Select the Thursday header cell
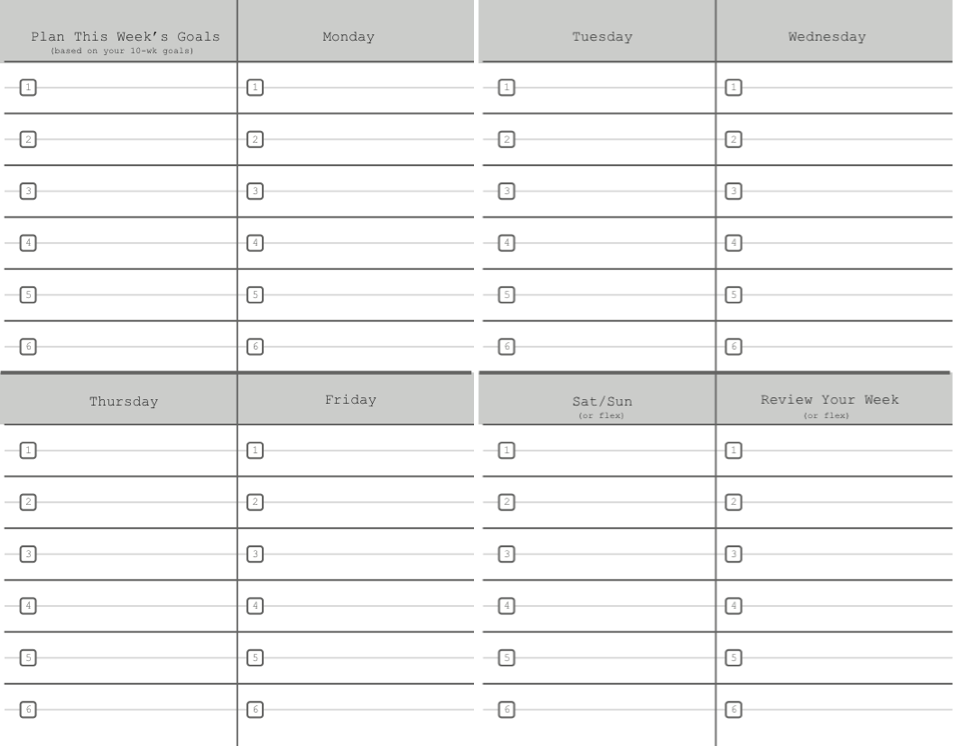The height and width of the screenshot is (748, 954). click(x=119, y=399)
